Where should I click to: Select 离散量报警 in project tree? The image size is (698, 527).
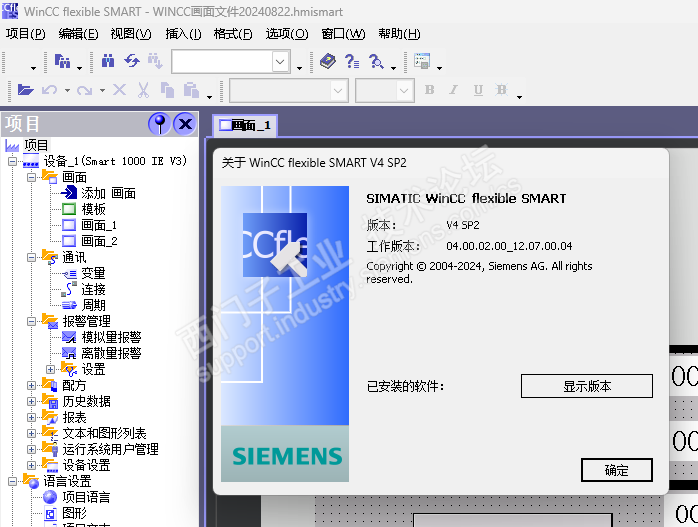[x=111, y=353]
